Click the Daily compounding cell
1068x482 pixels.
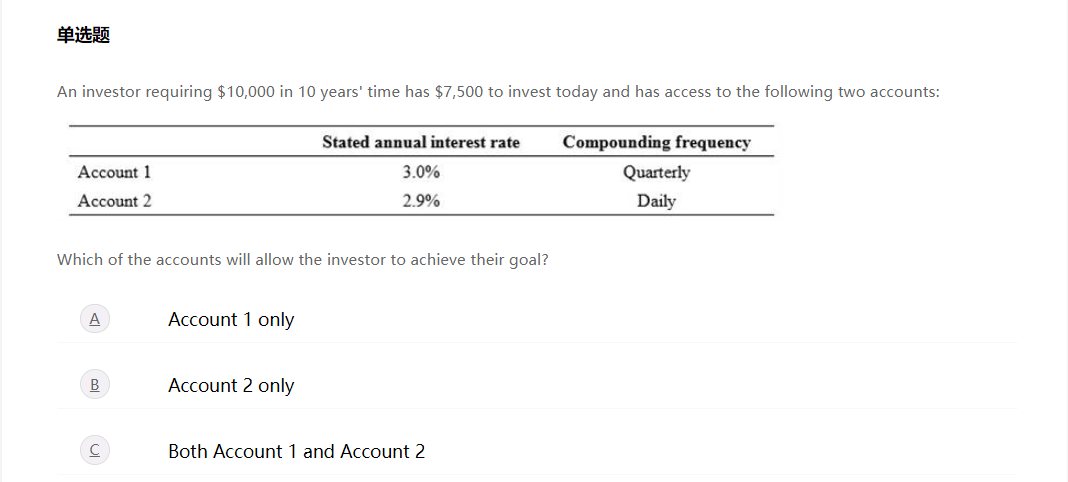[x=656, y=201]
